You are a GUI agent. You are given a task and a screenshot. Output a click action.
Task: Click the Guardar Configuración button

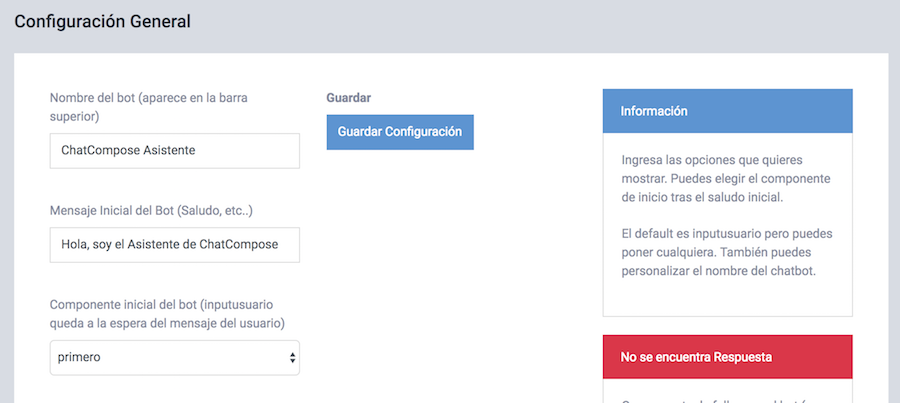(x=400, y=132)
